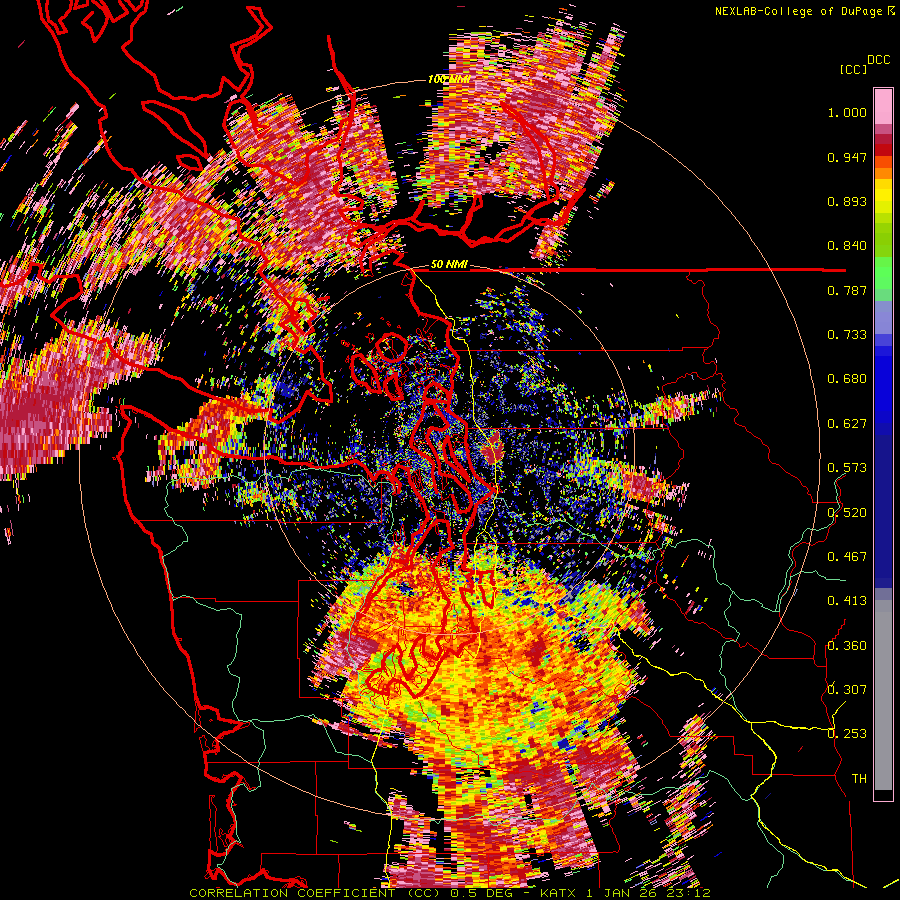Click the 0.520 value on color scale

tap(847, 513)
